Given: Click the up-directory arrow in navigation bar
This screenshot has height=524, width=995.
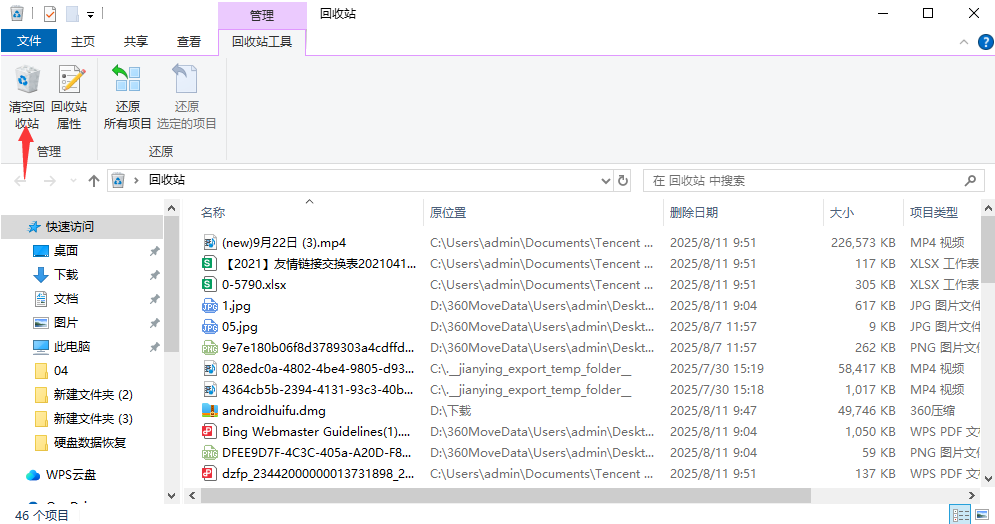Looking at the screenshot, I should [x=94, y=181].
